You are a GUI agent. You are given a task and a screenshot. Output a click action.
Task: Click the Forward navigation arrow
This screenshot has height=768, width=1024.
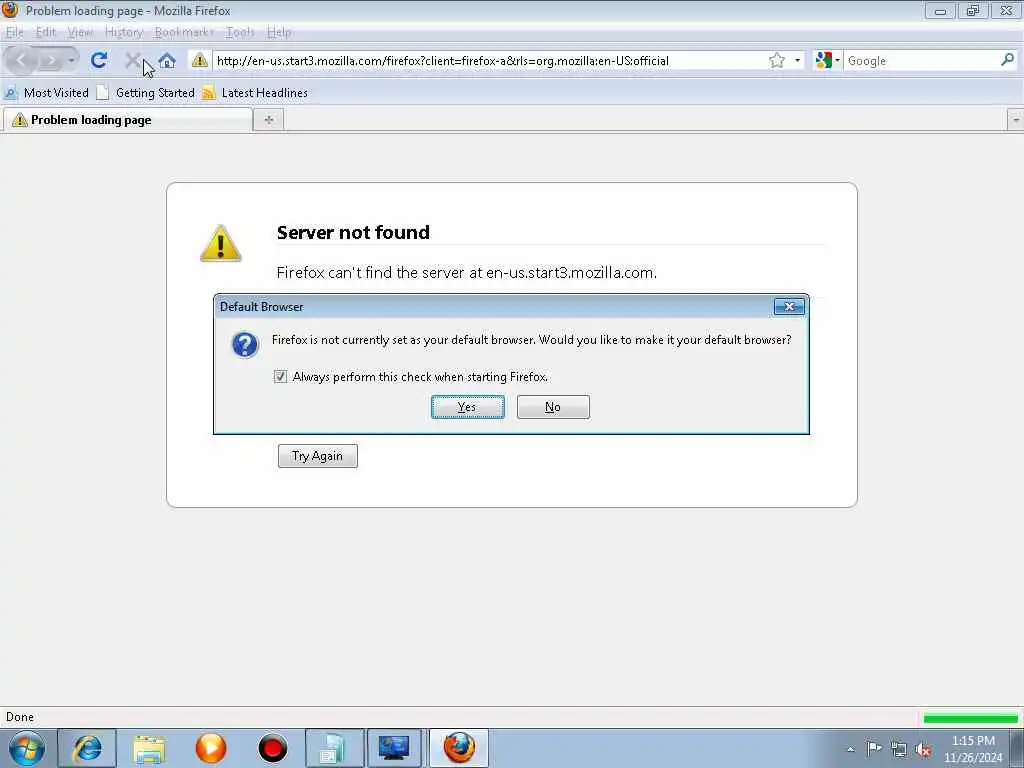click(50, 61)
